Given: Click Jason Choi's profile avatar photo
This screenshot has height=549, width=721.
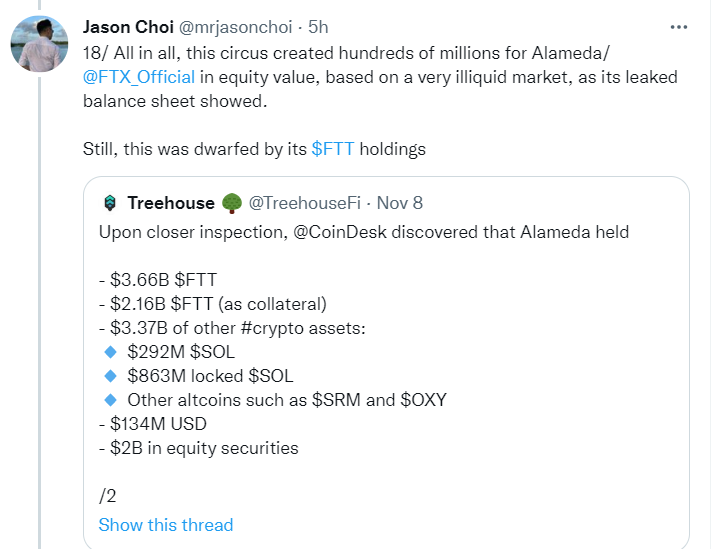Looking at the screenshot, I should click(x=39, y=46).
